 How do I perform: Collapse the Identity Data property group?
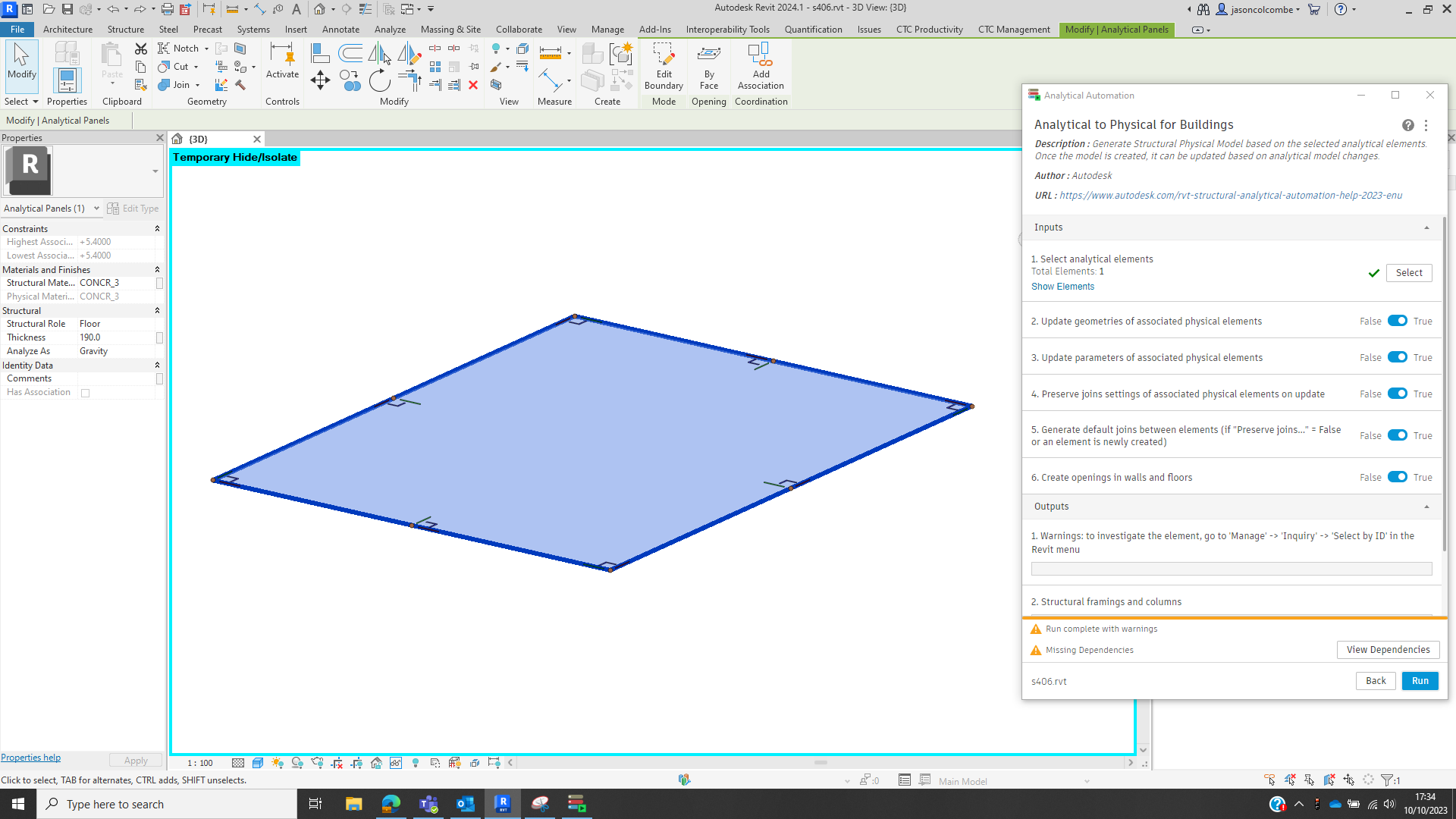click(158, 365)
